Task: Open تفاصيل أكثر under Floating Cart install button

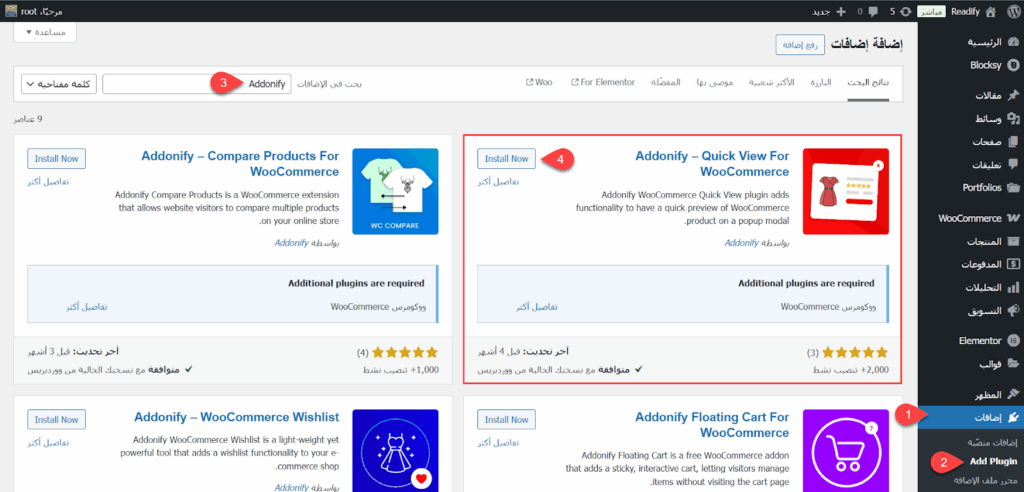Action: (498, 442)
